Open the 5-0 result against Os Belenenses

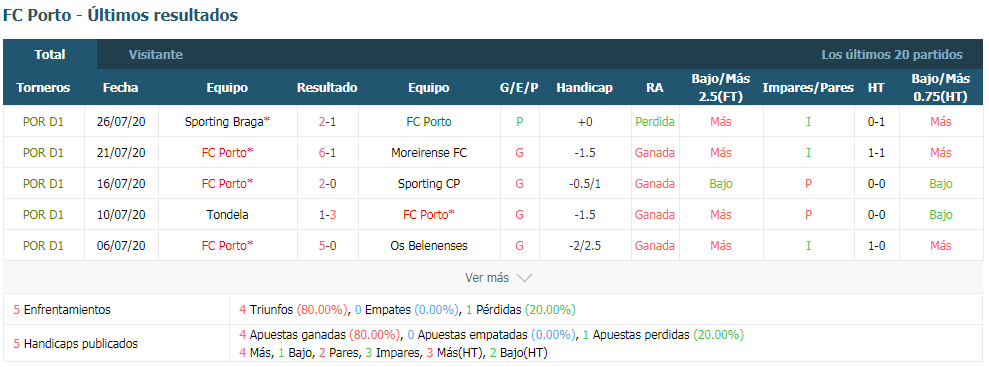coord(327,245)
